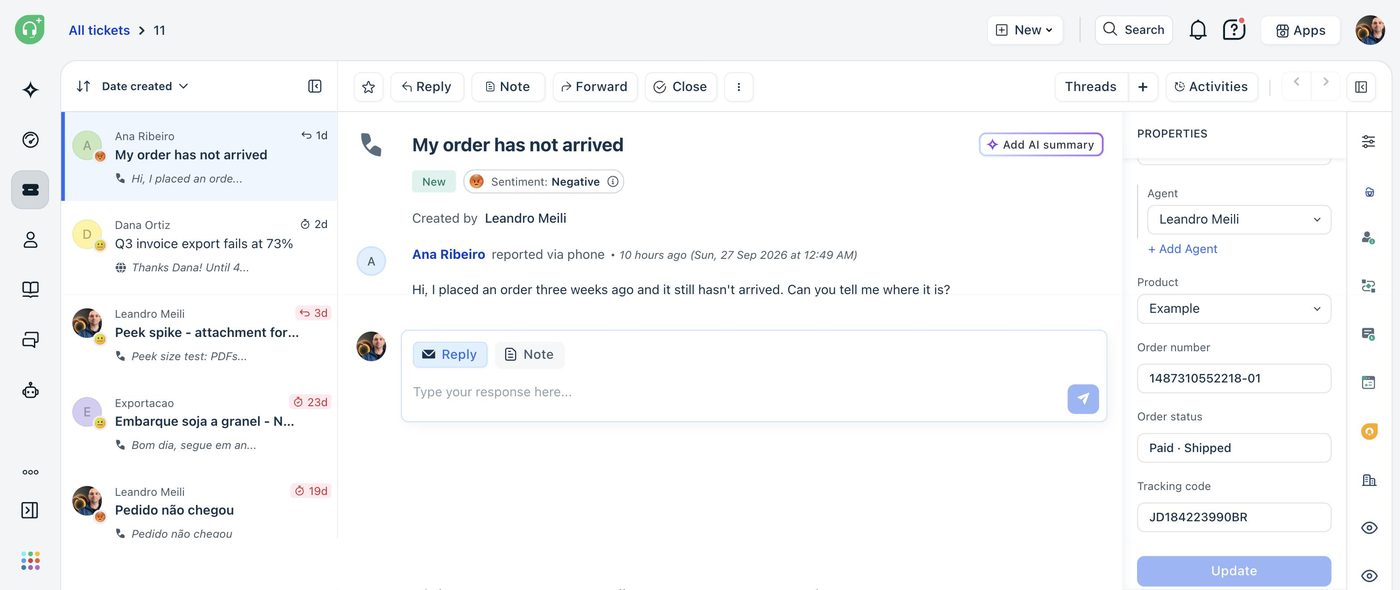Image resolution: width=1400 pixels, height=590 pixels.
Task: Click the New status badge
Action: [x=434, y=181]
